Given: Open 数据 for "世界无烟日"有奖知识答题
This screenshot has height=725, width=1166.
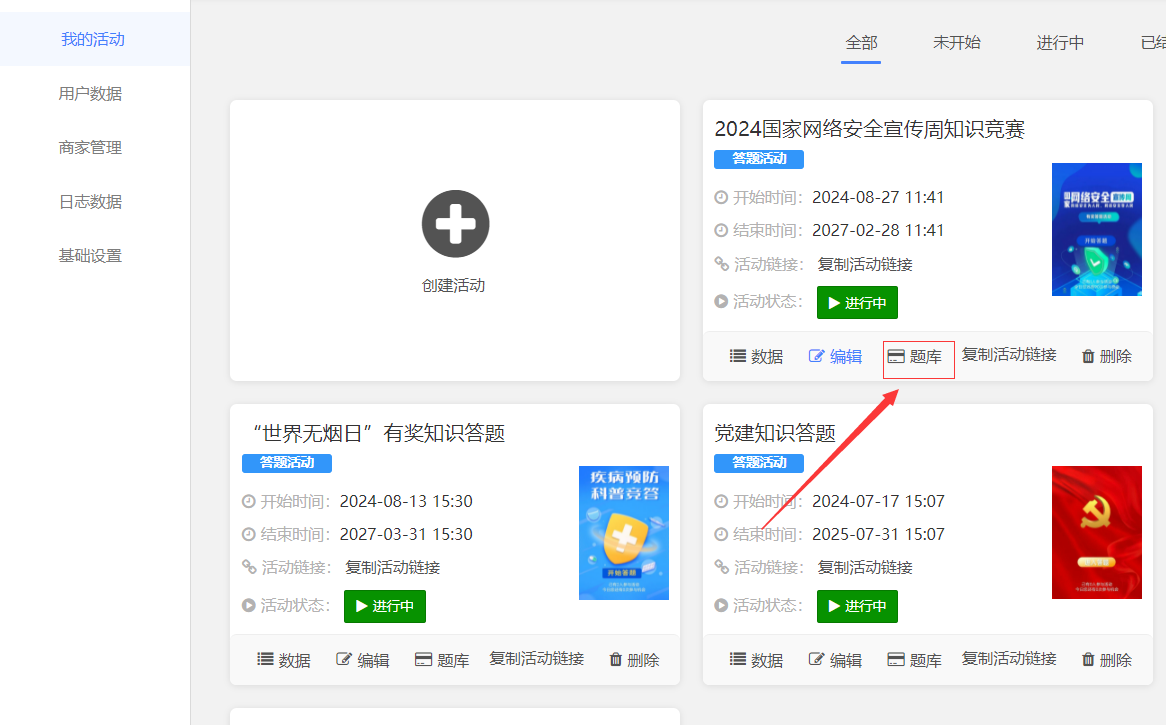Looking at the screenshot, I should (284, 660).
